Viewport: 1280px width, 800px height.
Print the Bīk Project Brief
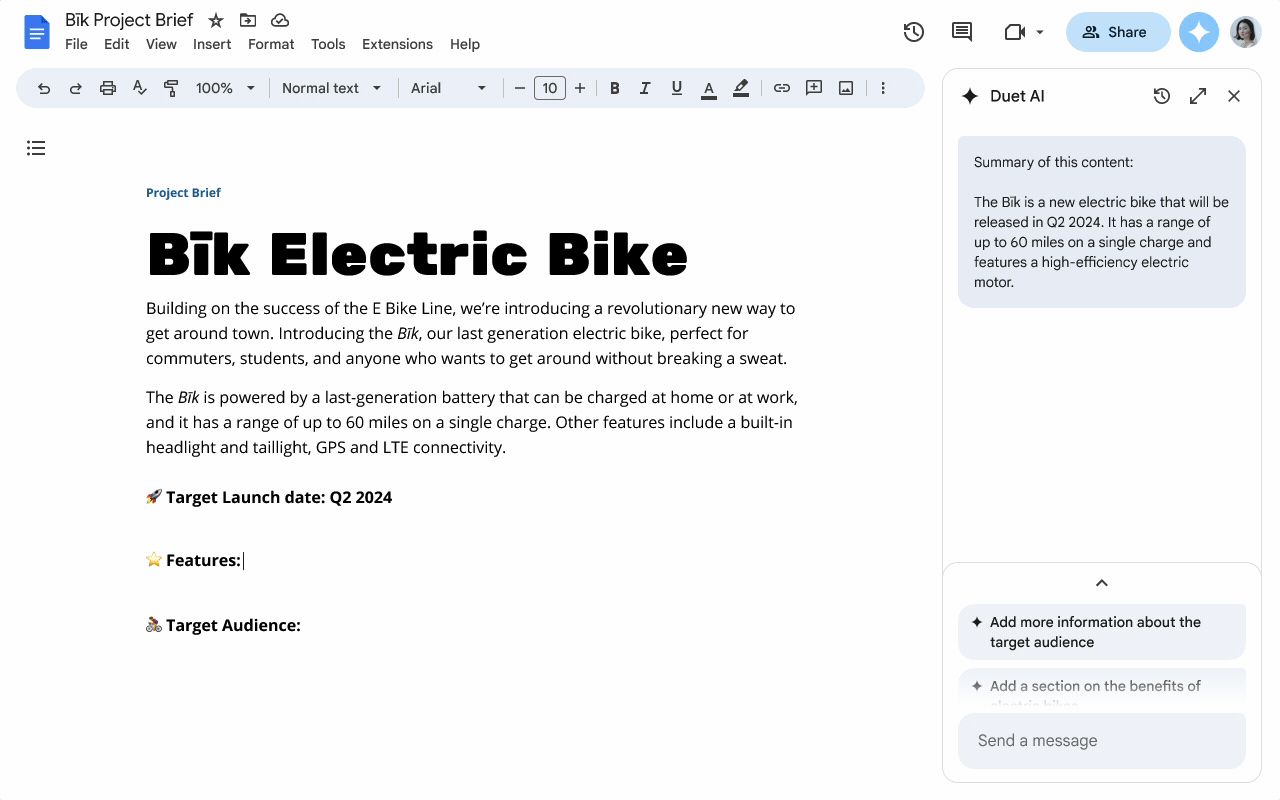(x=107, y=88)
